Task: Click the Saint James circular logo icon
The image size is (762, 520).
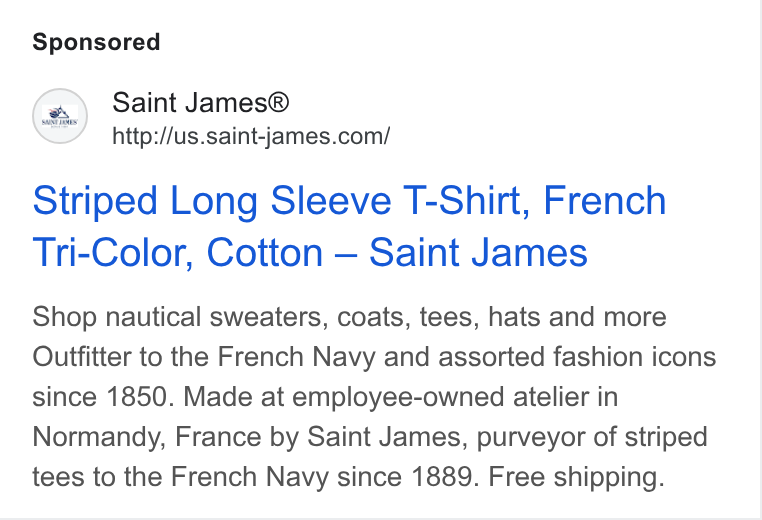Action: click(x=60, y=116)
